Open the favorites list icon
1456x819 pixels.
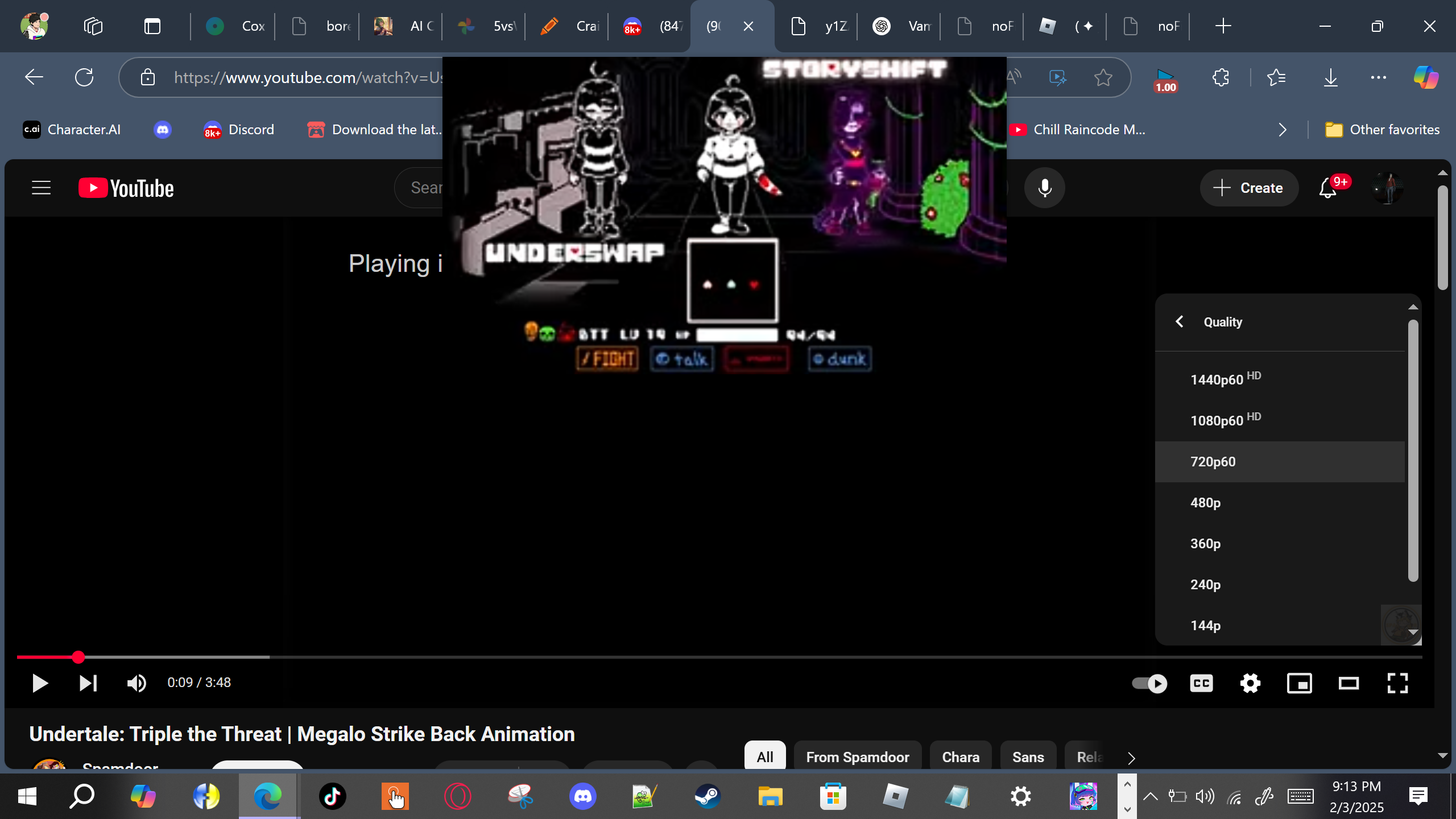(x=1276, y=77)
